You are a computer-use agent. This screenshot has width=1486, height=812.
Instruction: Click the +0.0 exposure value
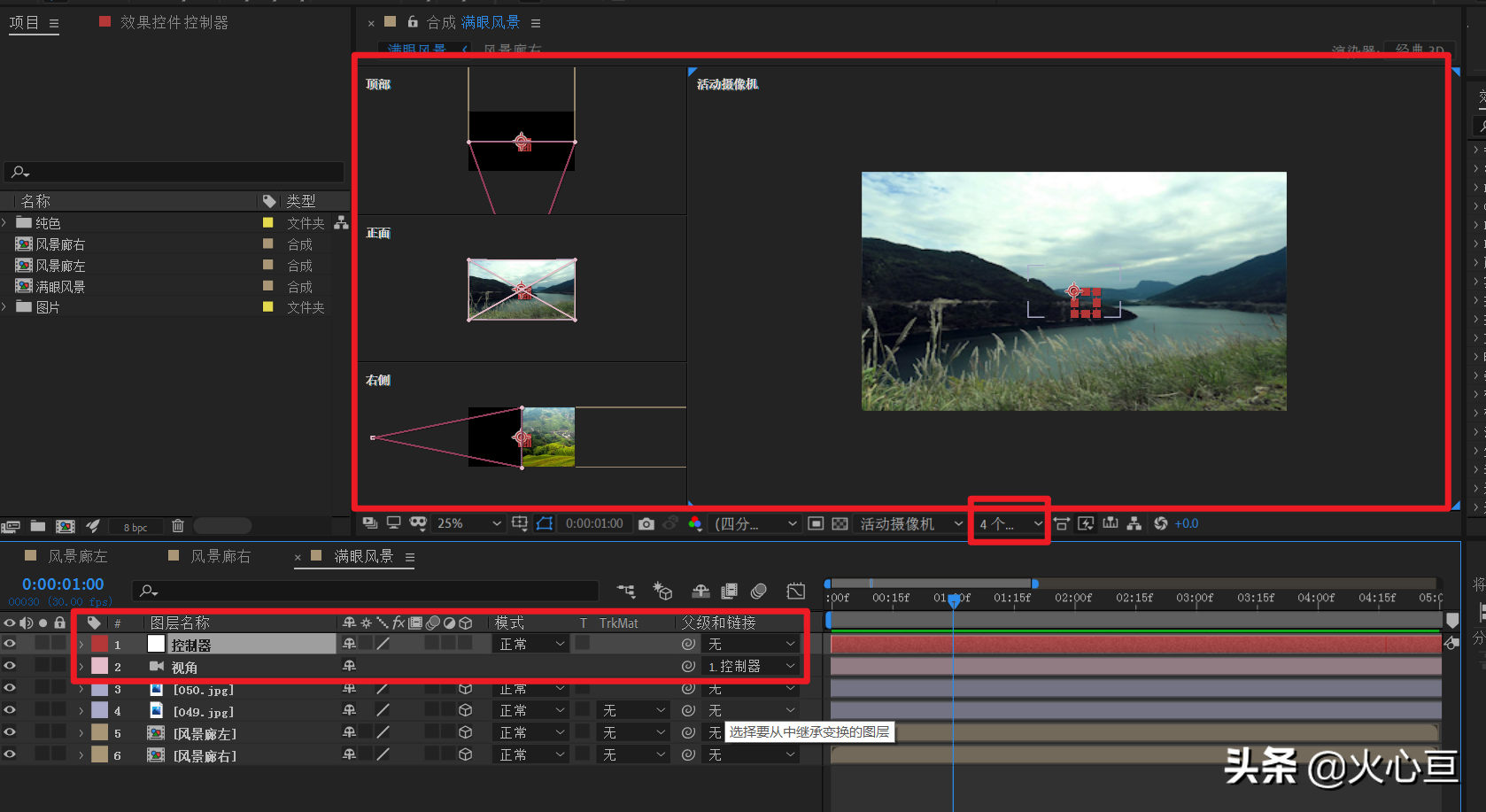click(x=1187, y=523)
